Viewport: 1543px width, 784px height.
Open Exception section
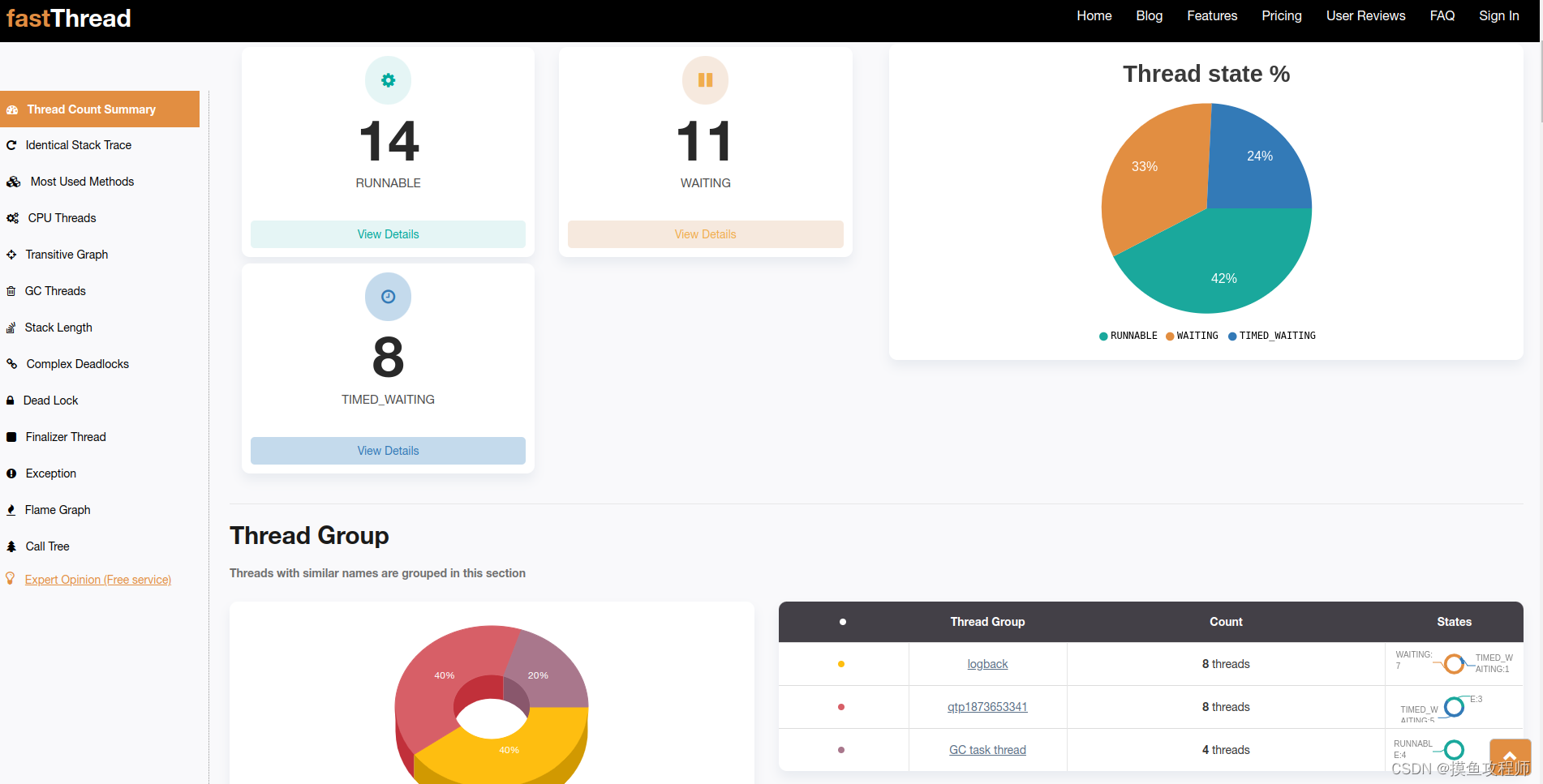click(51, 473)
